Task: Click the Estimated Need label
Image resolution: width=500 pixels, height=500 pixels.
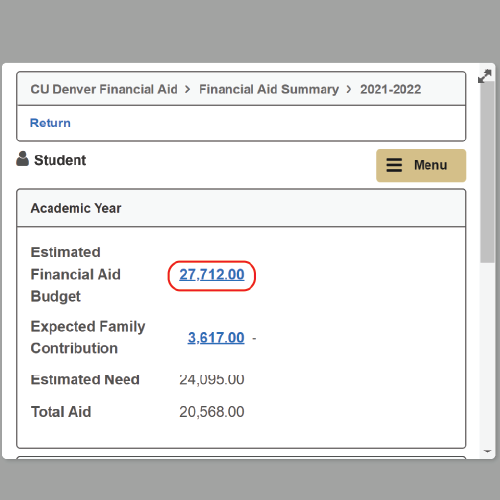Action: 85,380
